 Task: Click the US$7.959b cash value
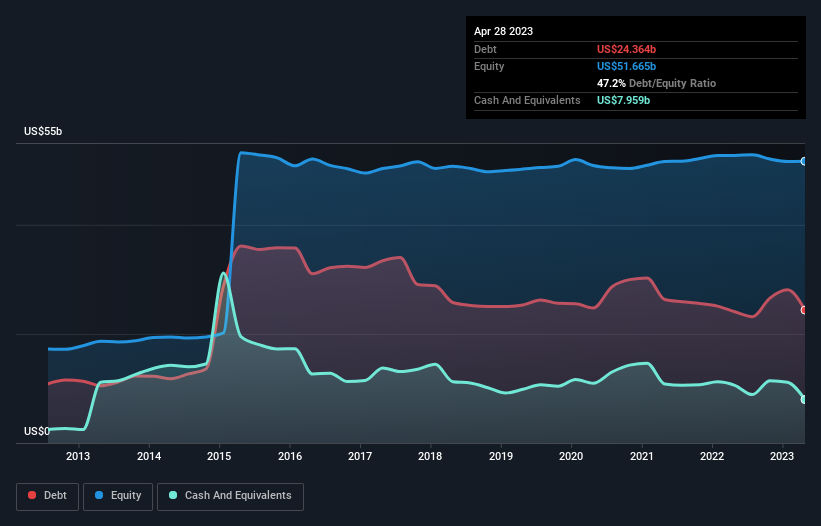(623, 100)
